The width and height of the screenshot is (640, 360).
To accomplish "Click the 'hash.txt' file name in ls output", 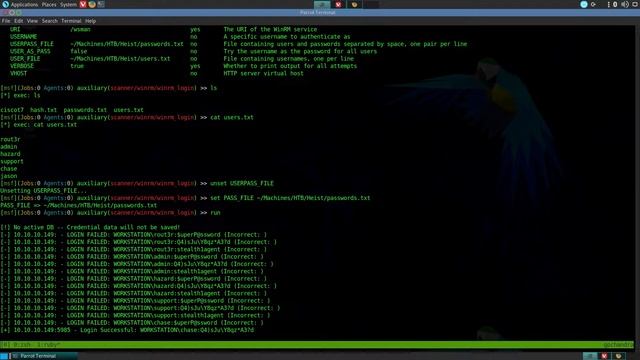I will (43, 110).
